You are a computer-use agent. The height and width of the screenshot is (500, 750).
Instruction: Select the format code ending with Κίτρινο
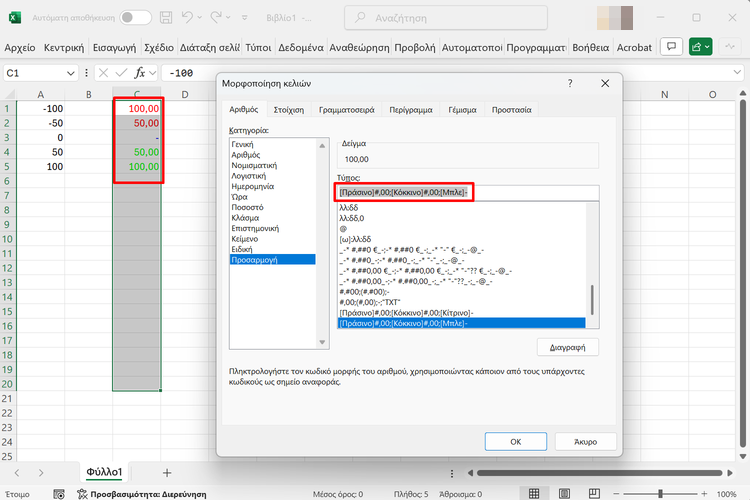coord(462,313)
